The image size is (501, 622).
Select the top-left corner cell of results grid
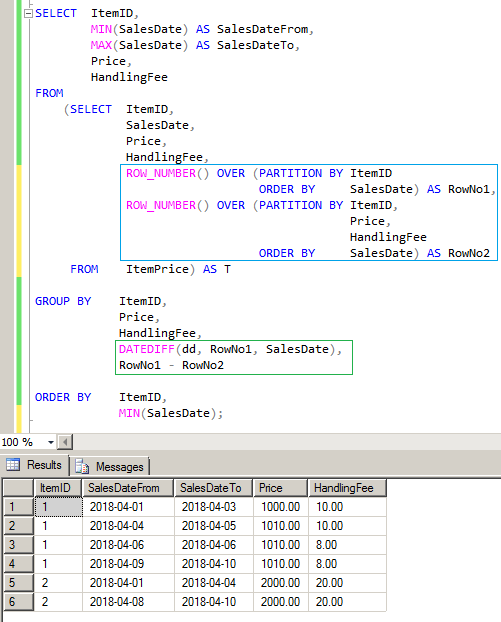tap(18, 488)
